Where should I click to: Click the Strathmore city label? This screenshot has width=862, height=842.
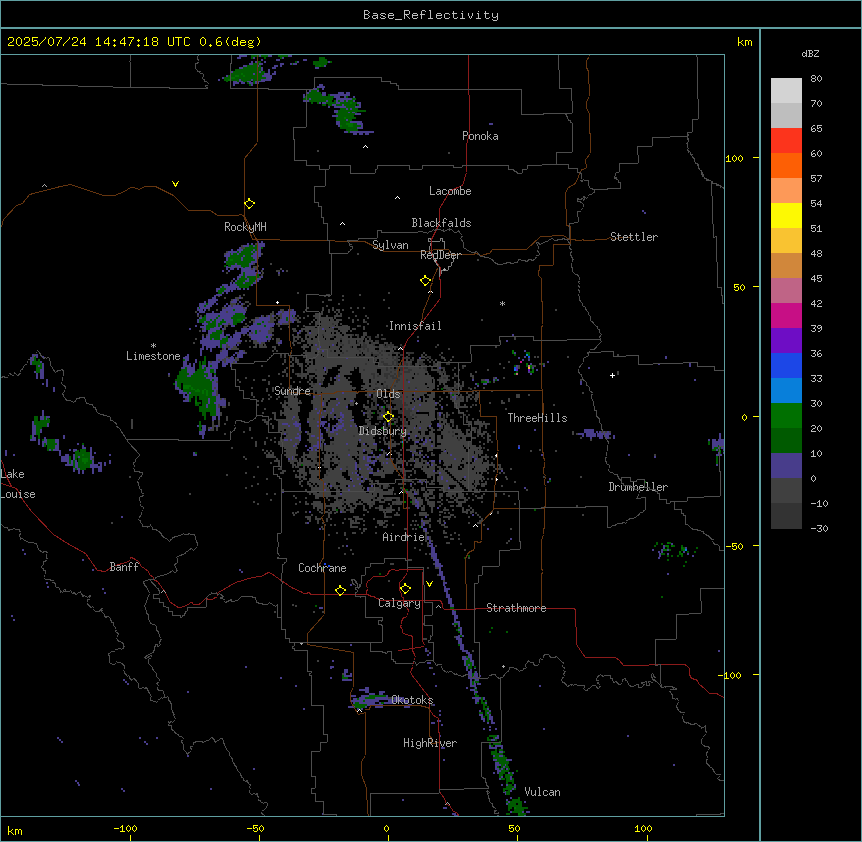[516, 608]
